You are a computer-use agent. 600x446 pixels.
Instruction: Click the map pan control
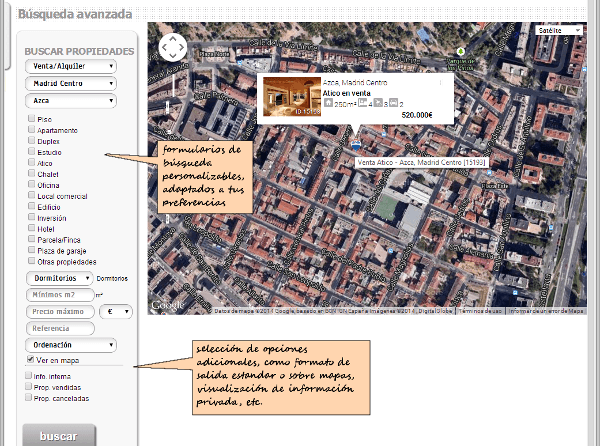click(x=173, y=47)
